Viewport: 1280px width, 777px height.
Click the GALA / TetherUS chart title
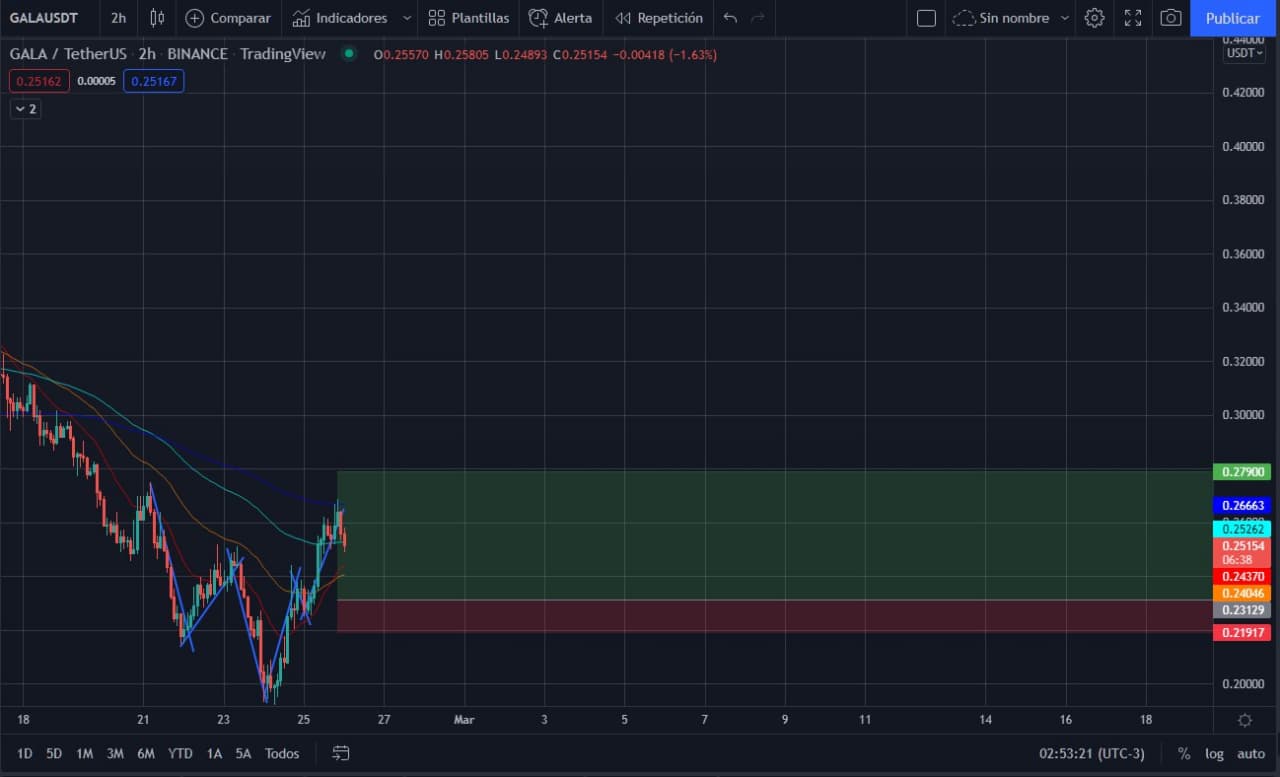coord(68,54)
